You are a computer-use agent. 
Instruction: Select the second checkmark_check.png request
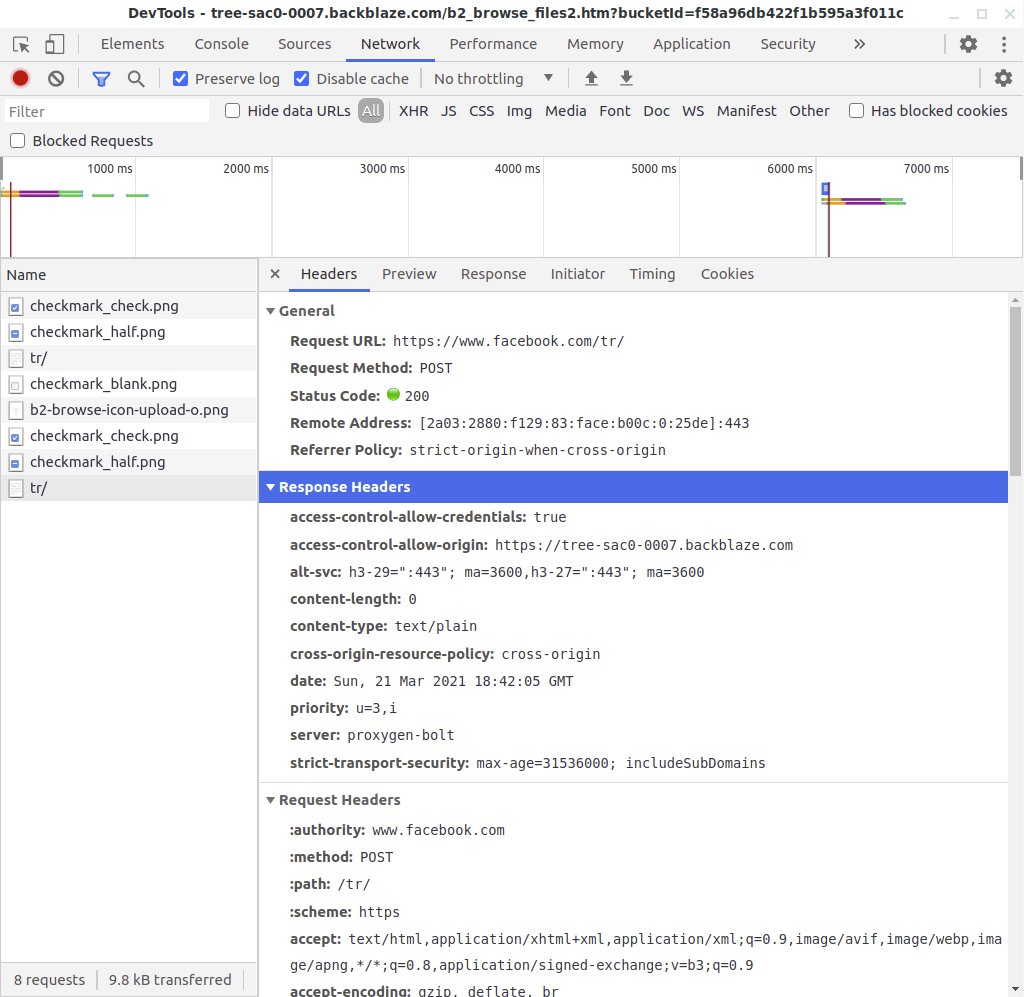click(x=129, y=436)
